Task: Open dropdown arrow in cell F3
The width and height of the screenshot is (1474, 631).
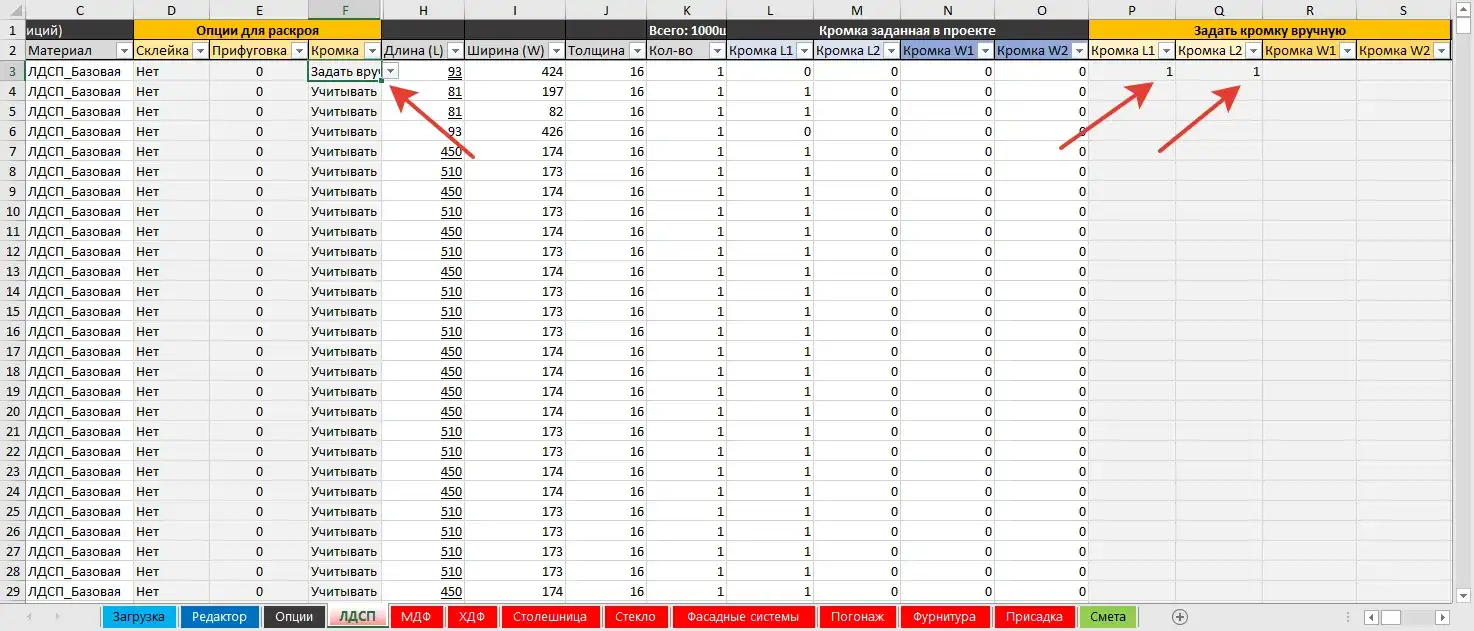Action: (391, 71)
